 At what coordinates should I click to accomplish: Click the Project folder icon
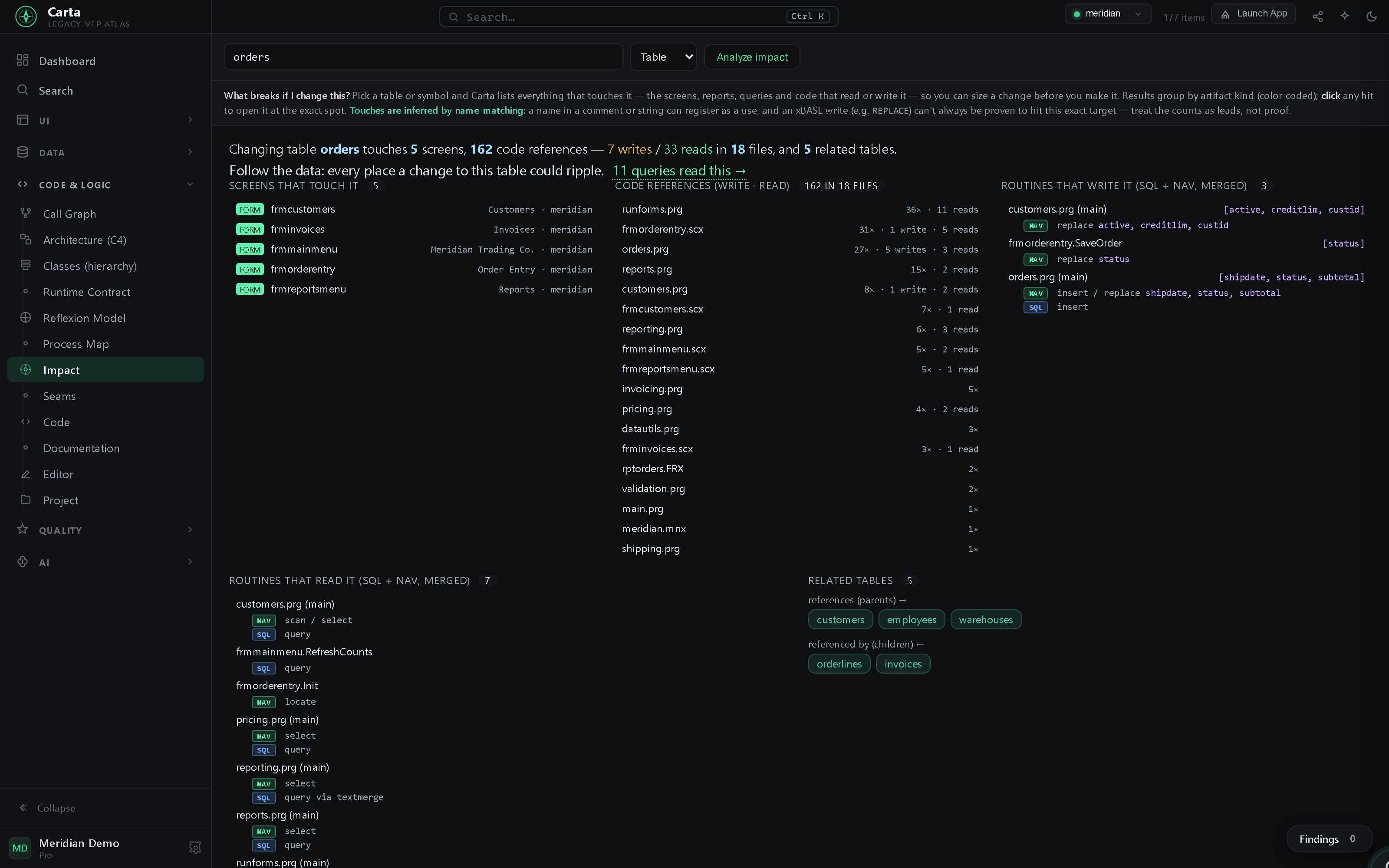click(x=25, y=500)
